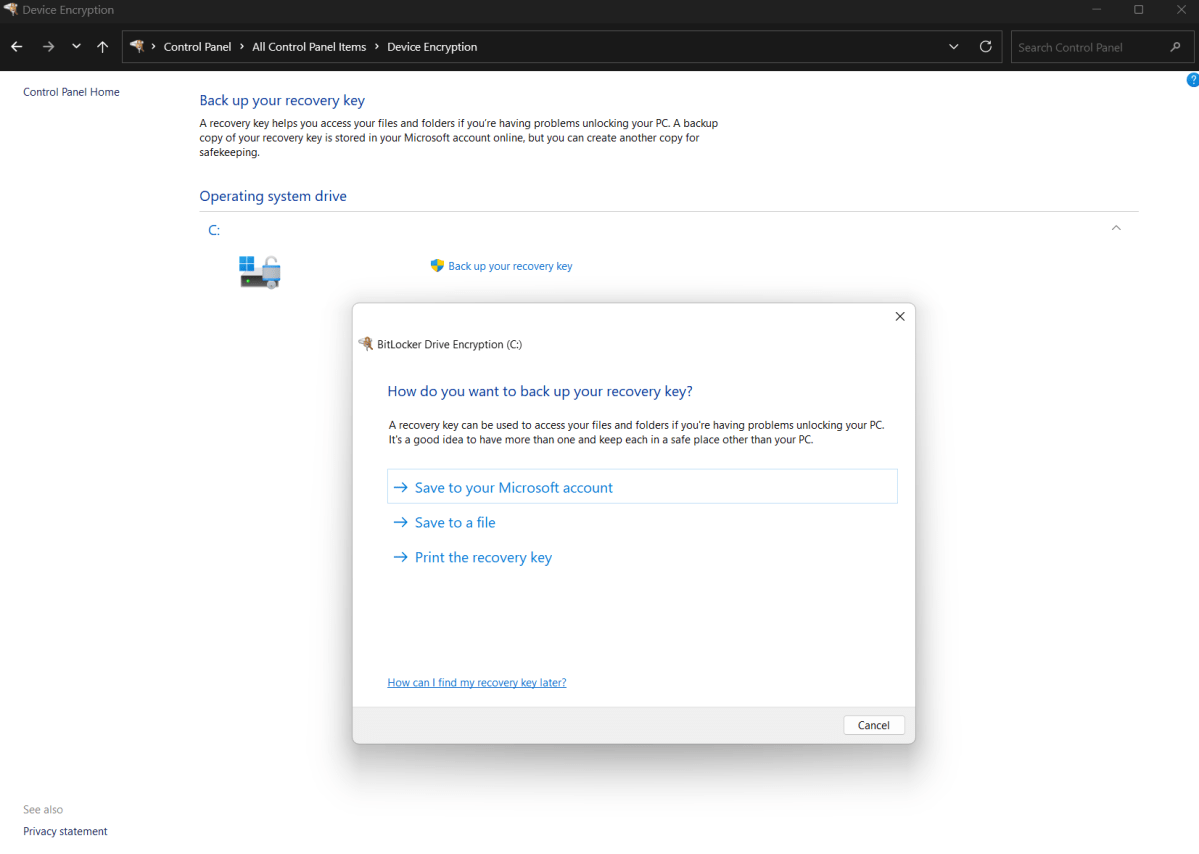Open How can I find my recovery key later
1199x854 pixels.
(x=477, y=682)
